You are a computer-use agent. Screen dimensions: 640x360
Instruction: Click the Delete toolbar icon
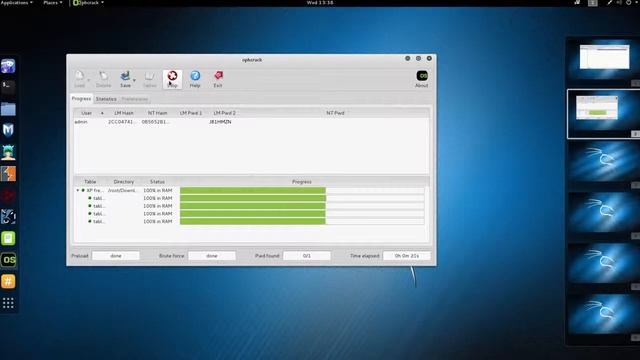pos(103,79)
